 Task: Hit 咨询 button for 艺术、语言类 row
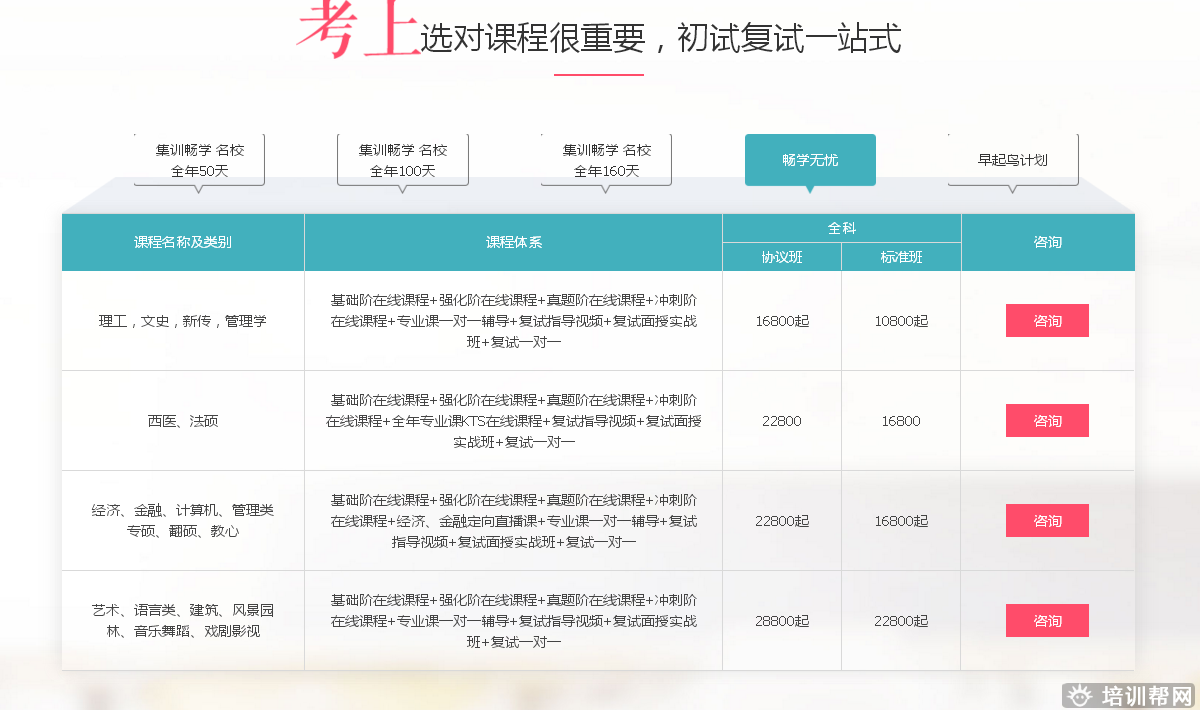[1047, 621]
